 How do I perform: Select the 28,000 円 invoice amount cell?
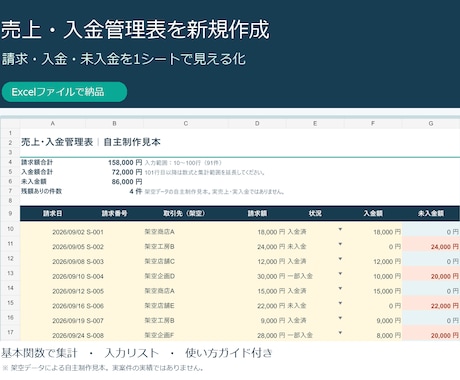[271, 335]
